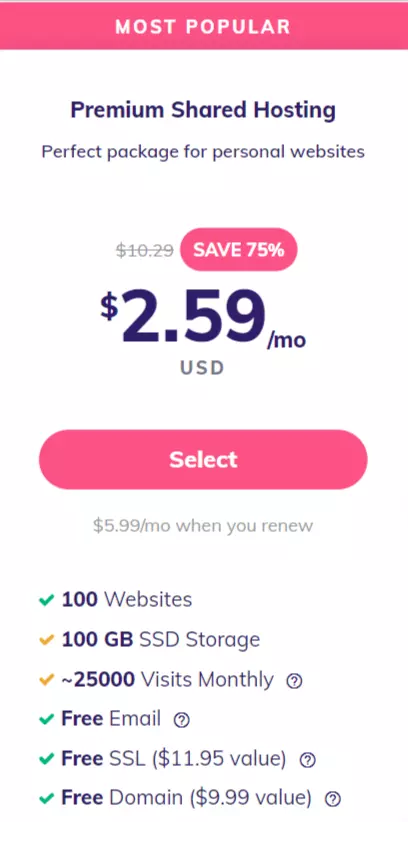Open the Free Email info tooltip icon
The height and width of the screenshot is (862, 408).
181,720
